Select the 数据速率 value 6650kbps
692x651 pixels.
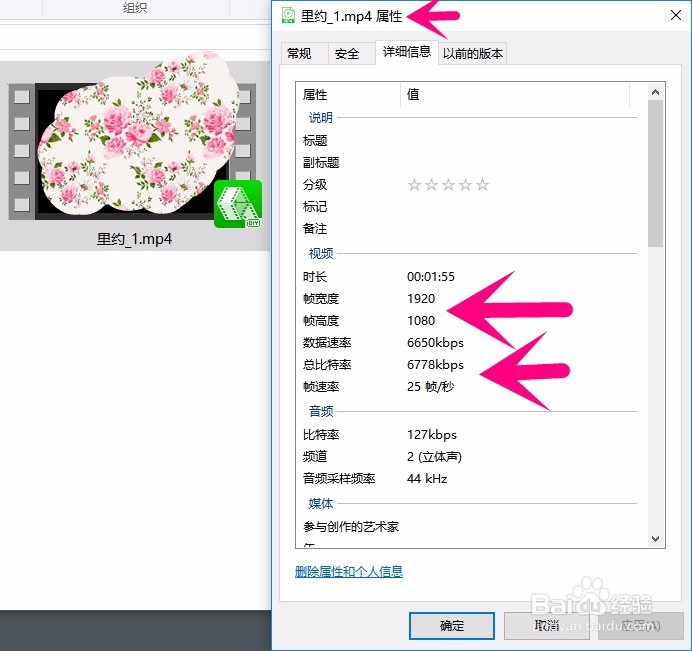(435, 343)
